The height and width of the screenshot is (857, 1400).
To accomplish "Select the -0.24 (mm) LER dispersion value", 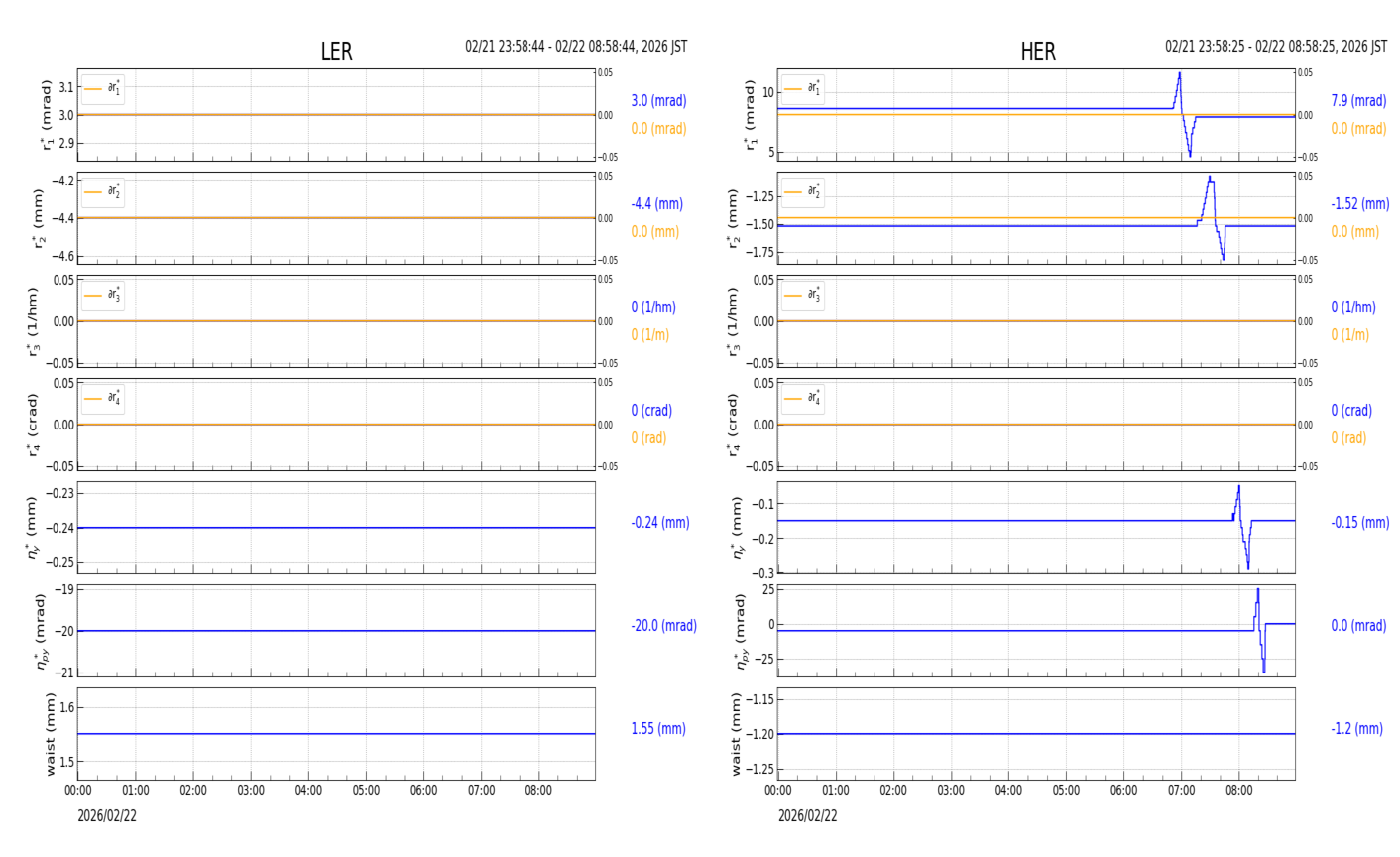I will click(x=660, y=523).
